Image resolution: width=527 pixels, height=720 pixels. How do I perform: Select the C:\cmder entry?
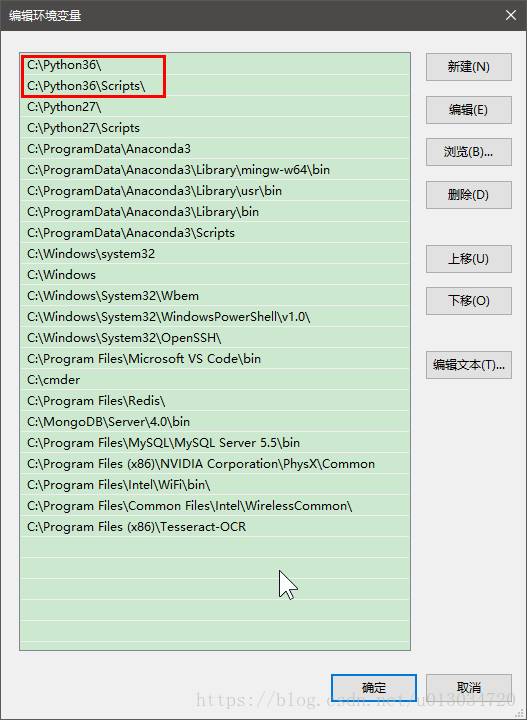215,380
